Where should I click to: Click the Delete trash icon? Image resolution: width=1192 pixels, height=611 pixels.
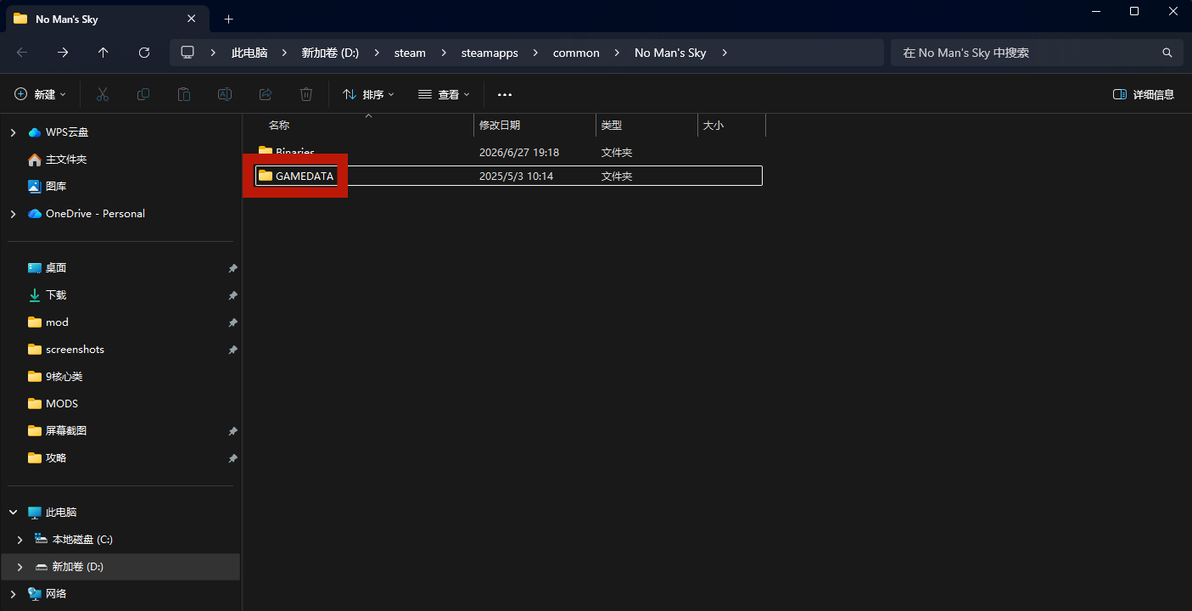click(x=306, y=94)
